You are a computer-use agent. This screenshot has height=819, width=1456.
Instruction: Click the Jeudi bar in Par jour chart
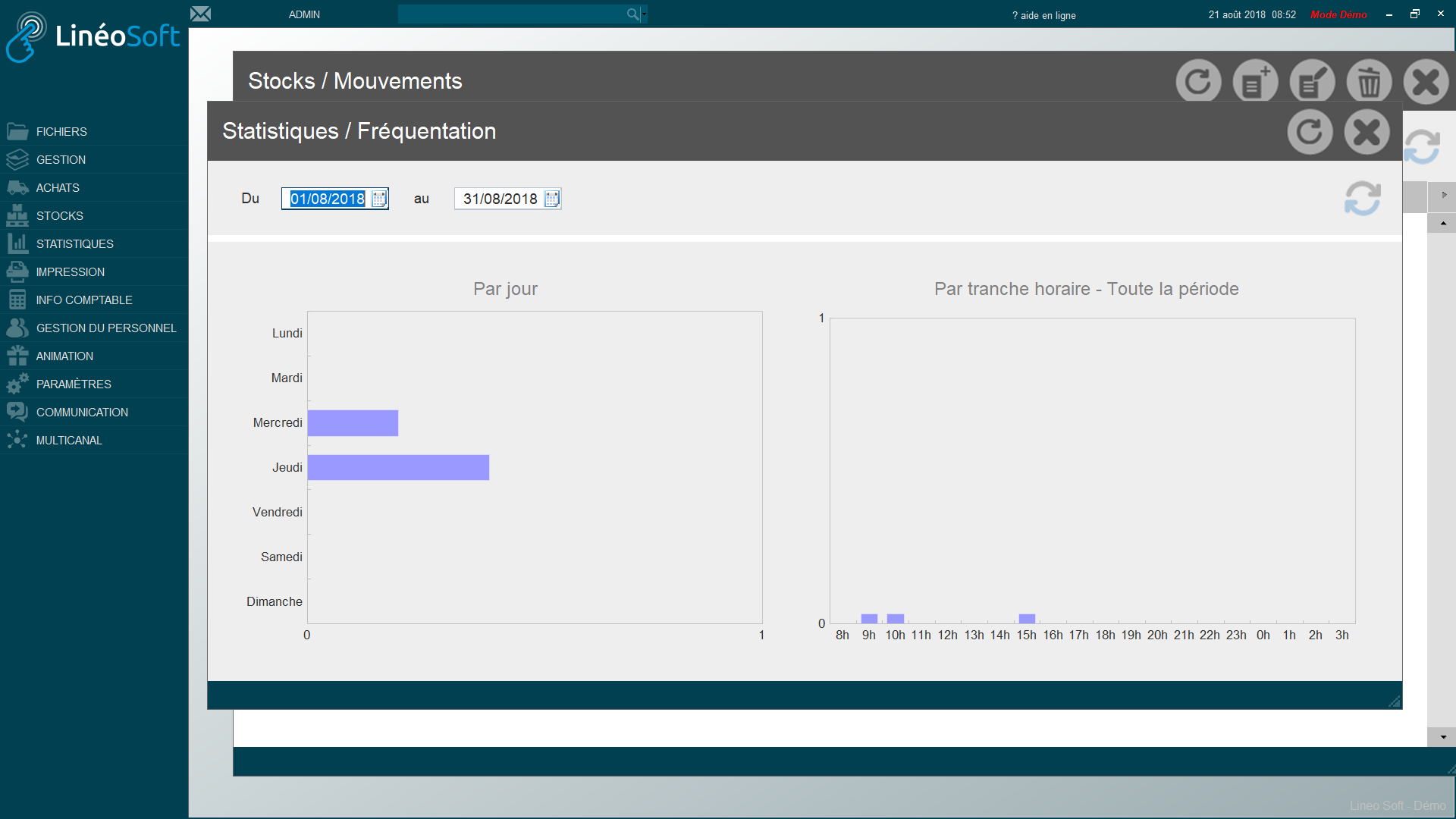[398, 468]
